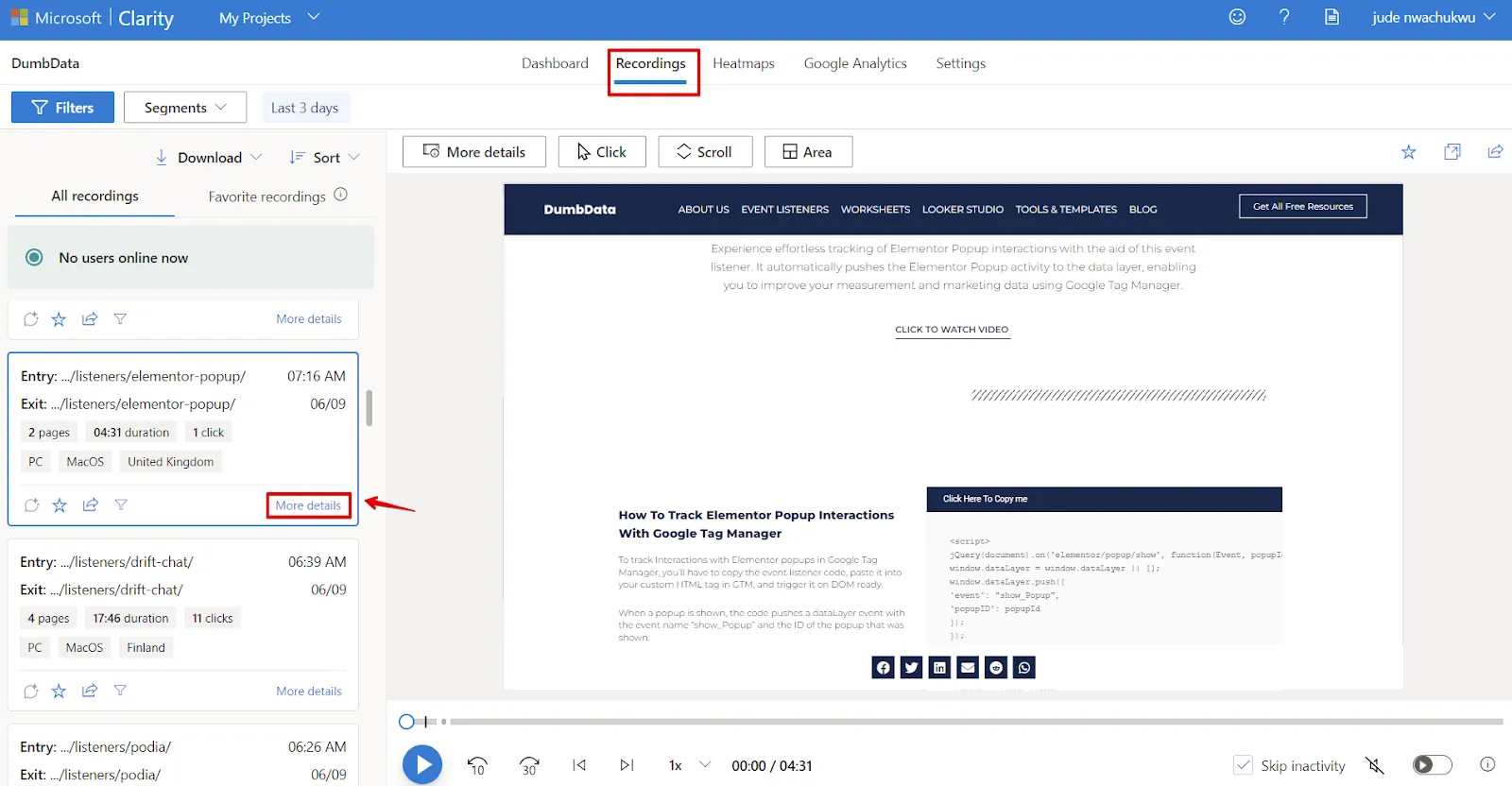Share the webpage via Reddit icon
The height and width of the screenshot is (786, 1512).
click(x=996, y=668)
